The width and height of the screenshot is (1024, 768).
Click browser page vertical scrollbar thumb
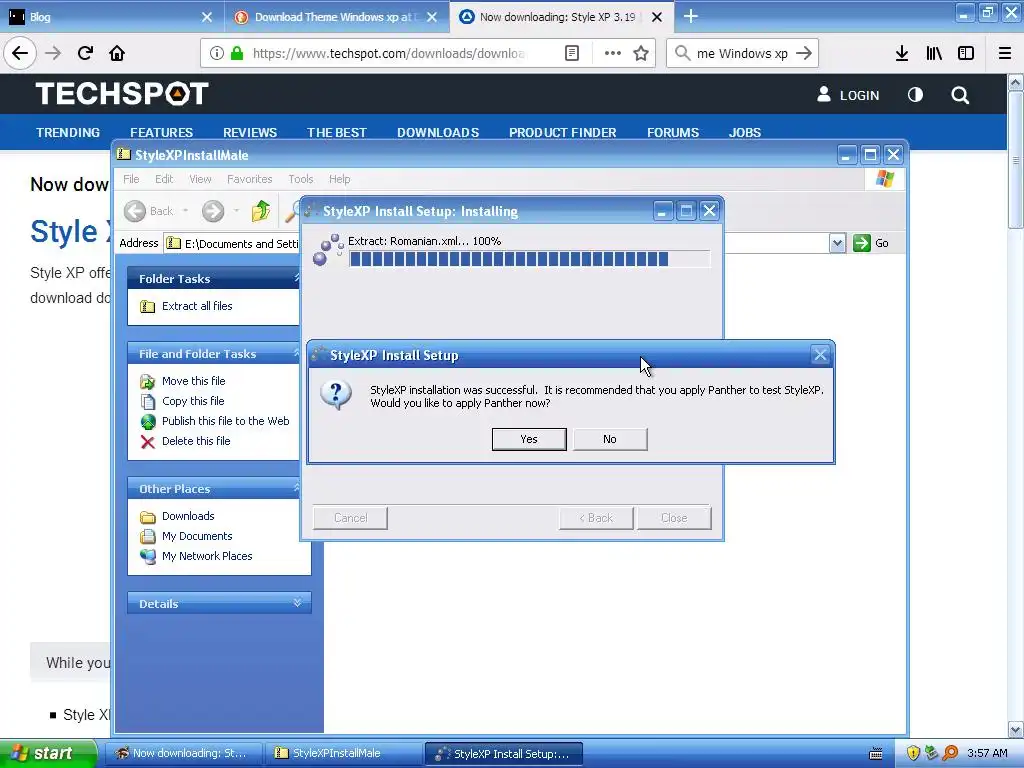pos(1016,161)
